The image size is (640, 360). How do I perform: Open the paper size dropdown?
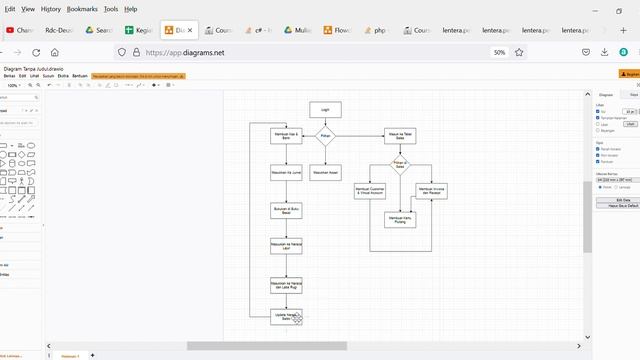618,180
